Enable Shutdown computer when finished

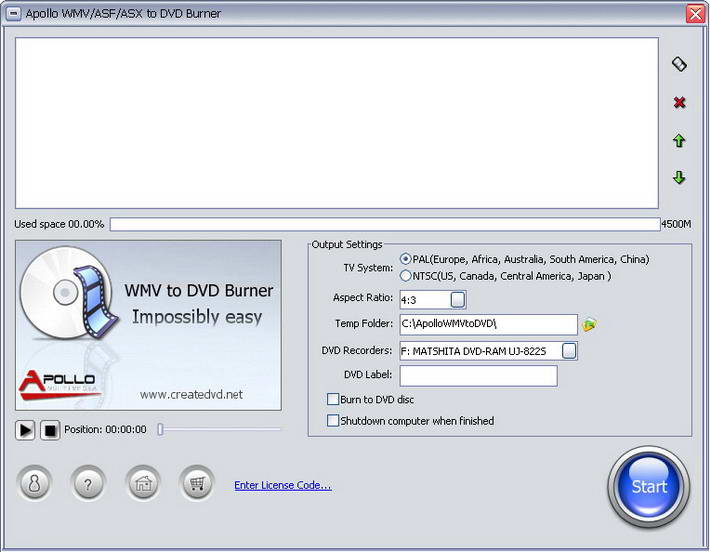click(333, 421)
